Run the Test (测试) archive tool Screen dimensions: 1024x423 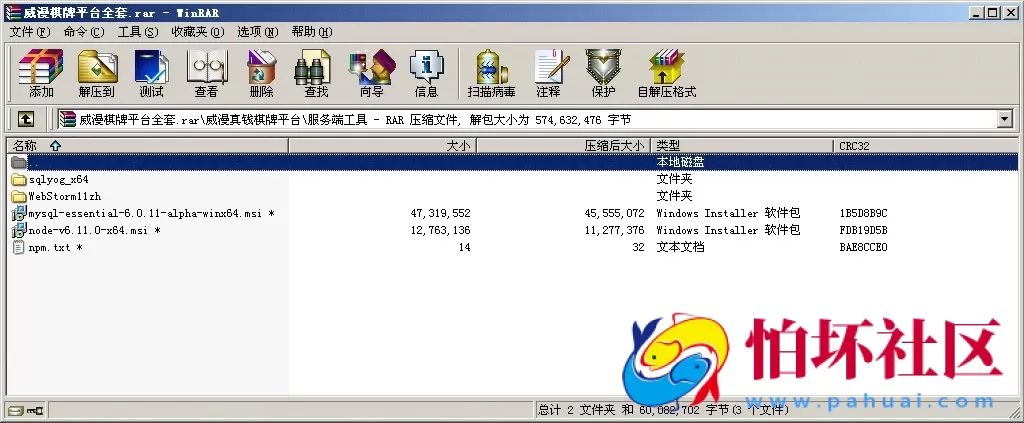point(152,72)
